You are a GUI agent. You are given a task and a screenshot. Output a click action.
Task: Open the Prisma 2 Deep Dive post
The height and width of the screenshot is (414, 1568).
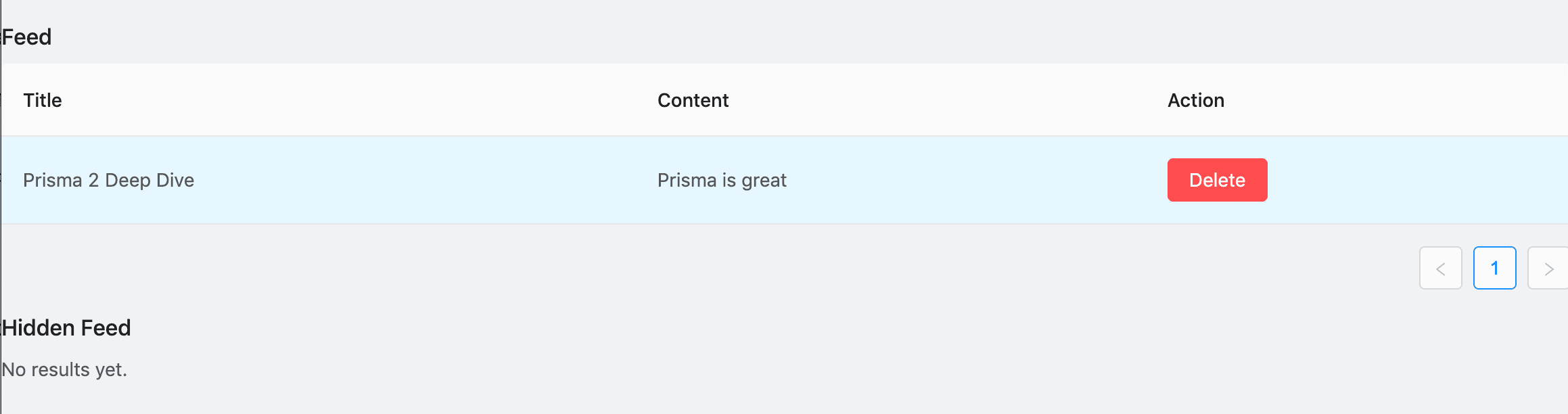[x=108, y=180]
